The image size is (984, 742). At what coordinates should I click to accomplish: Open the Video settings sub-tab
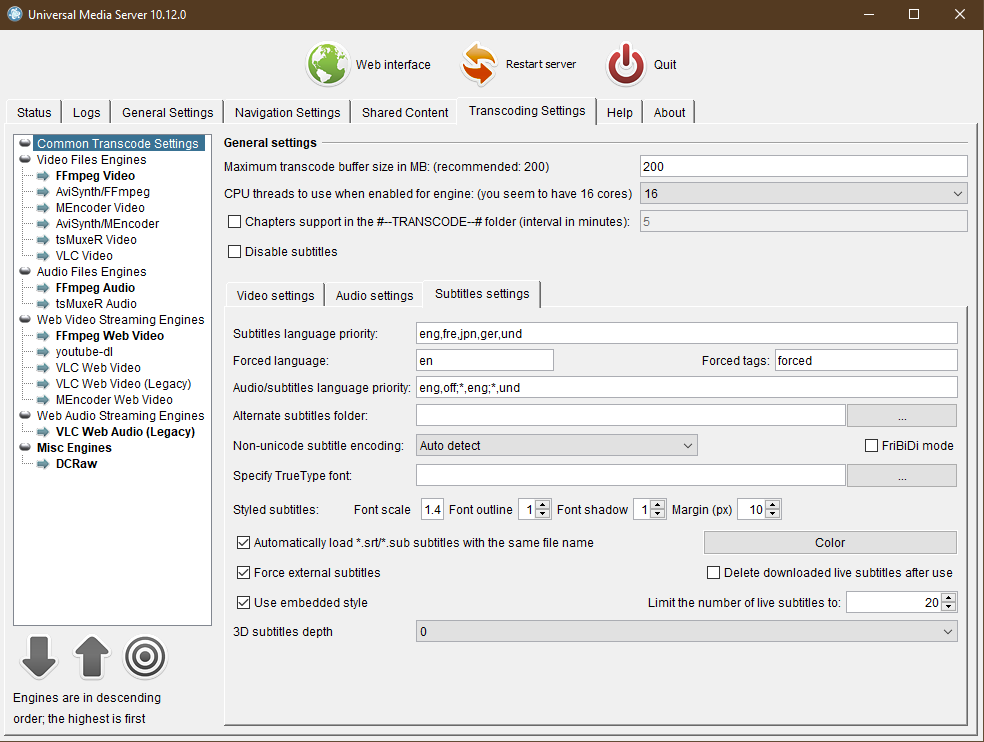coord(275,296)
